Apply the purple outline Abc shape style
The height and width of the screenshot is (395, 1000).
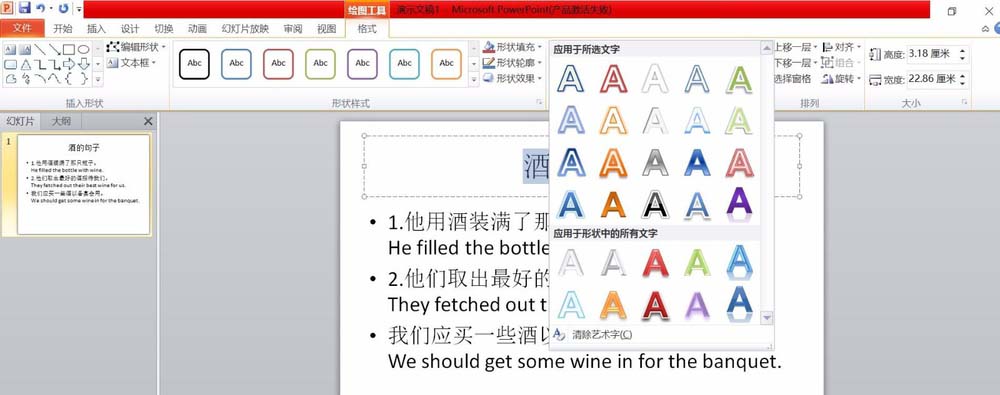click(362, 64)
